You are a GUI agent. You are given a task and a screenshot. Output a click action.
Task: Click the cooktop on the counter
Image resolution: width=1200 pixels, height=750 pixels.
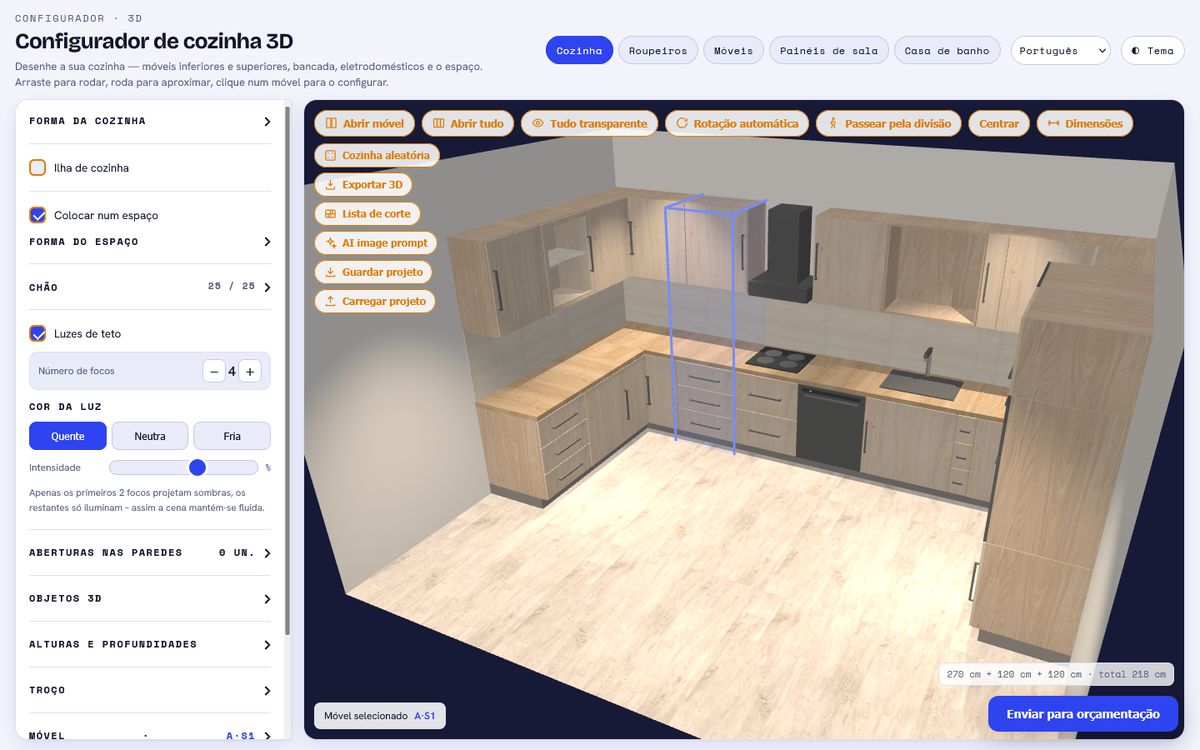pyautogui.click(x=780, y=358)
